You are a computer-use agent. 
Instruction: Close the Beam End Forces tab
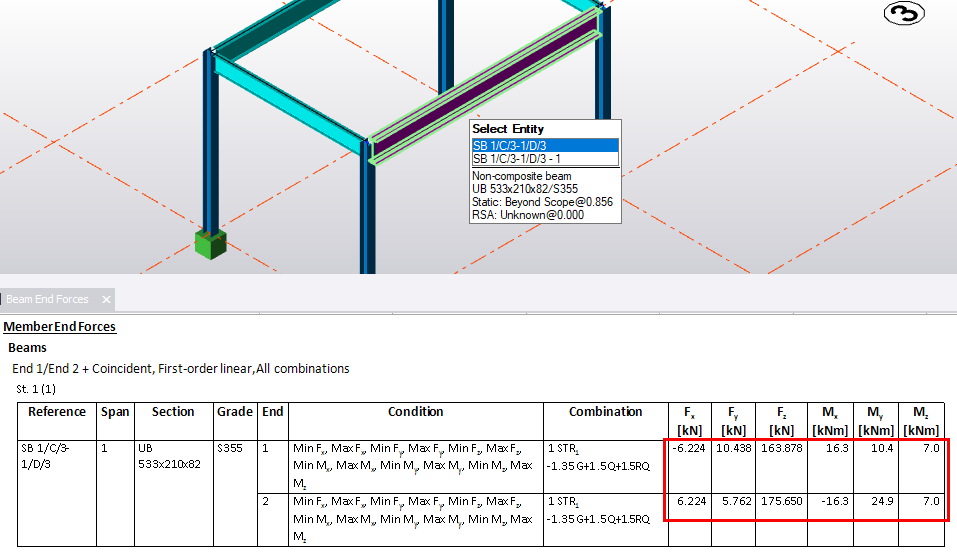coord(106,299)
